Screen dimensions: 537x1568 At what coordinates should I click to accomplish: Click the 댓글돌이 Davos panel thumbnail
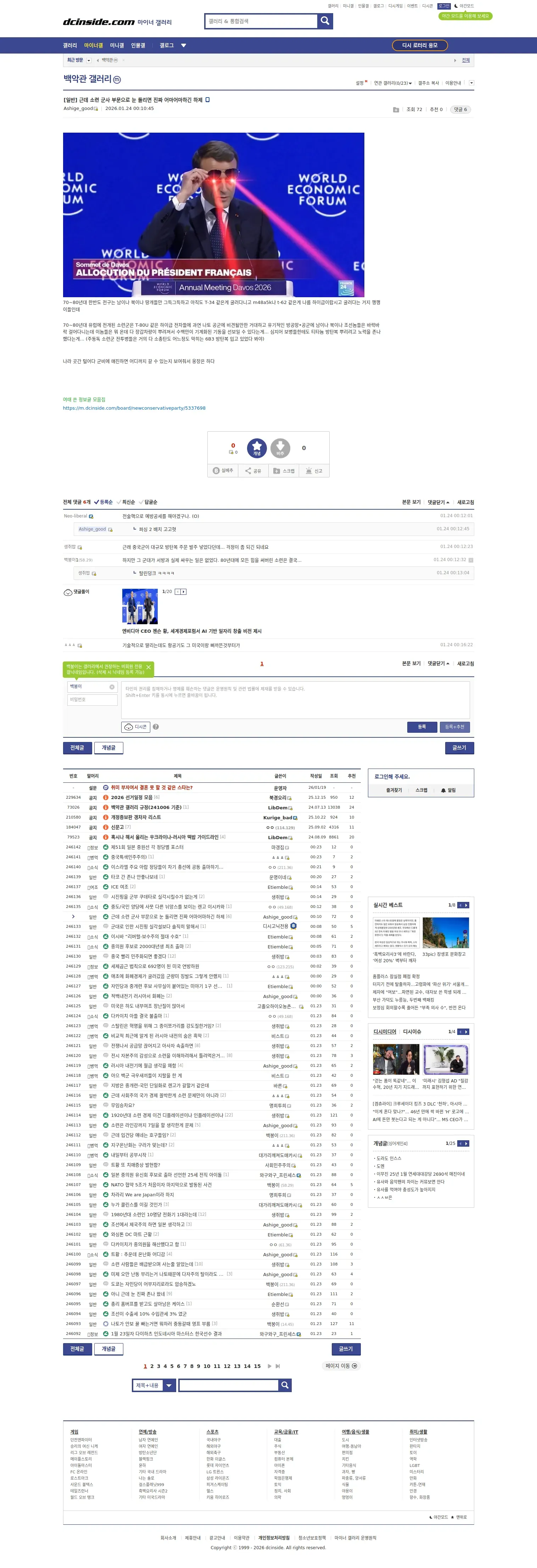pos(140,606)
